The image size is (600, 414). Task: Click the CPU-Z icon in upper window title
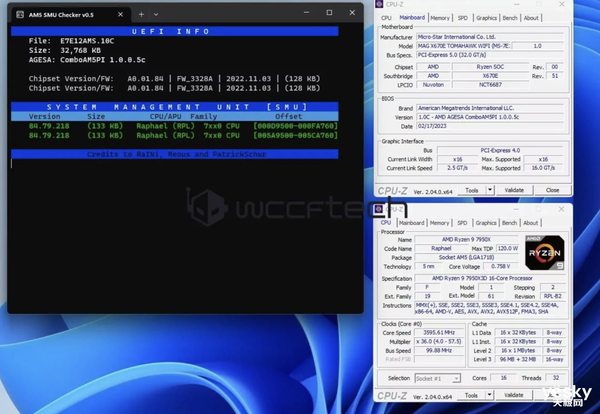(379, 4)
